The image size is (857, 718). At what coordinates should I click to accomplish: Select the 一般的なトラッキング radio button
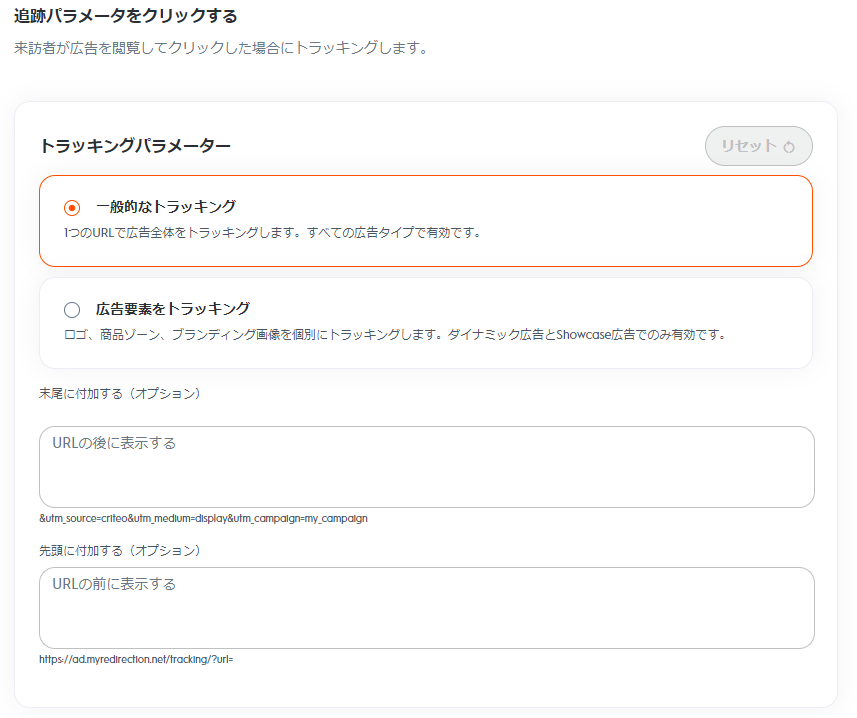pyautogui.click(x=72, y=208)
